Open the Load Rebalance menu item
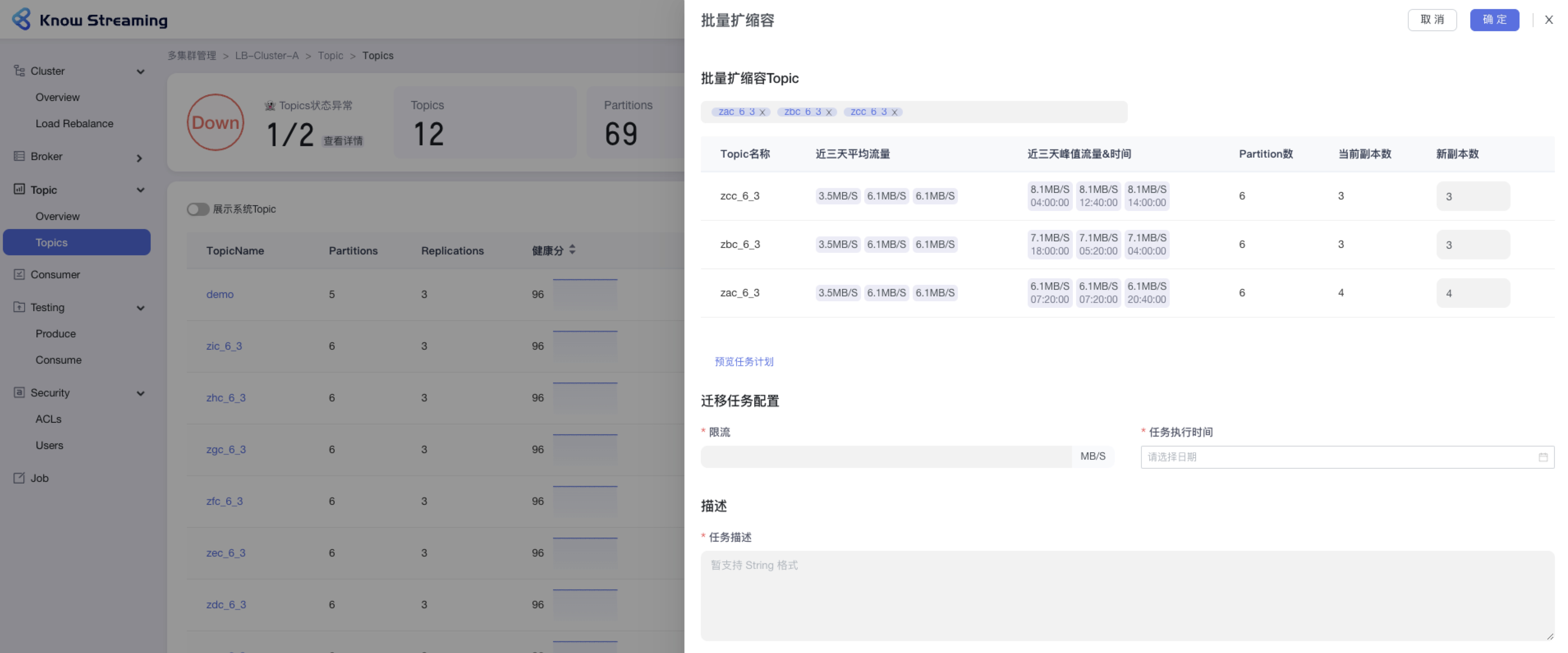This screenshot has height=653, width=1568. [74, 124]
